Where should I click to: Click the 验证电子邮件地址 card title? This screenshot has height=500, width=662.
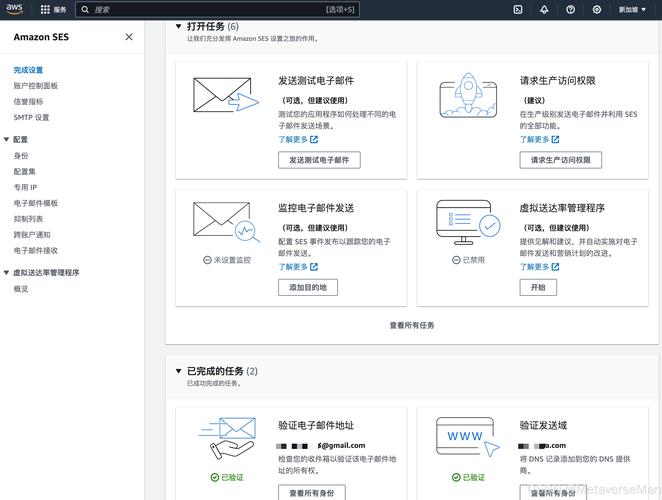tap(316, 425)
